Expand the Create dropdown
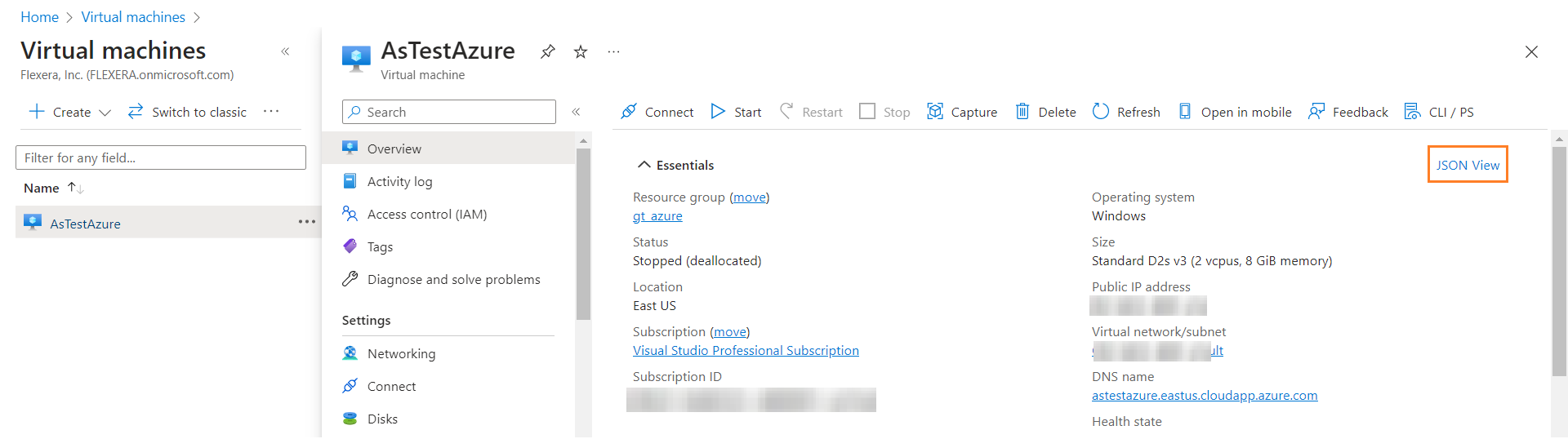Viewport: 1568px width, 439px height. tap(105, 113)
